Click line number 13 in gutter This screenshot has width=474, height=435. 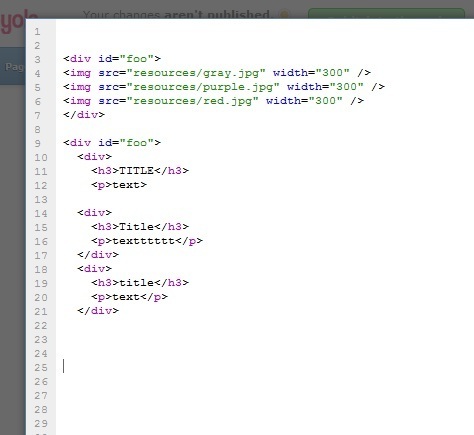click(41, 200)
